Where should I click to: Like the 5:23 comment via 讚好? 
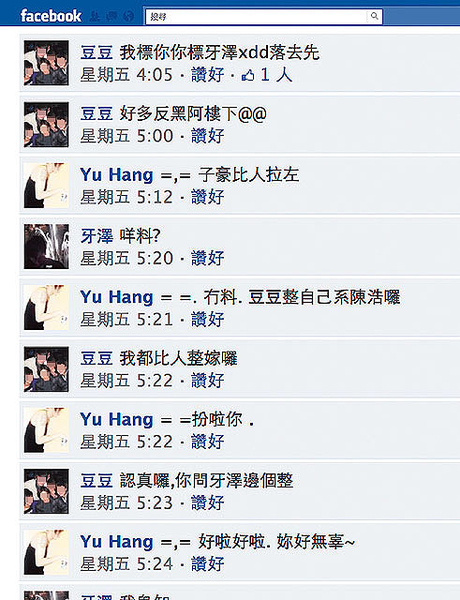(x=207, y=503)
